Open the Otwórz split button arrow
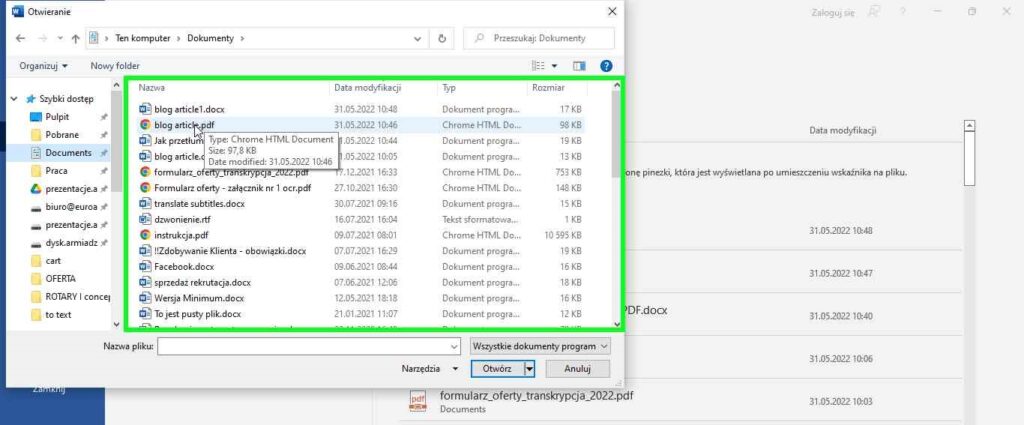 pos(530,368)
